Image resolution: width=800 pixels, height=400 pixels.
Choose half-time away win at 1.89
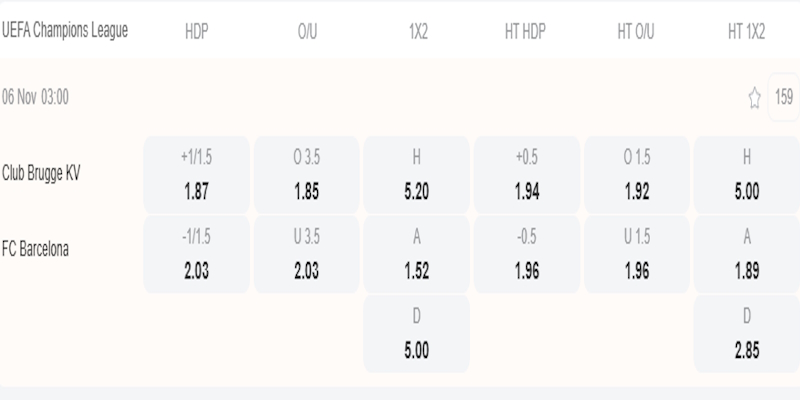coord(746,254)
